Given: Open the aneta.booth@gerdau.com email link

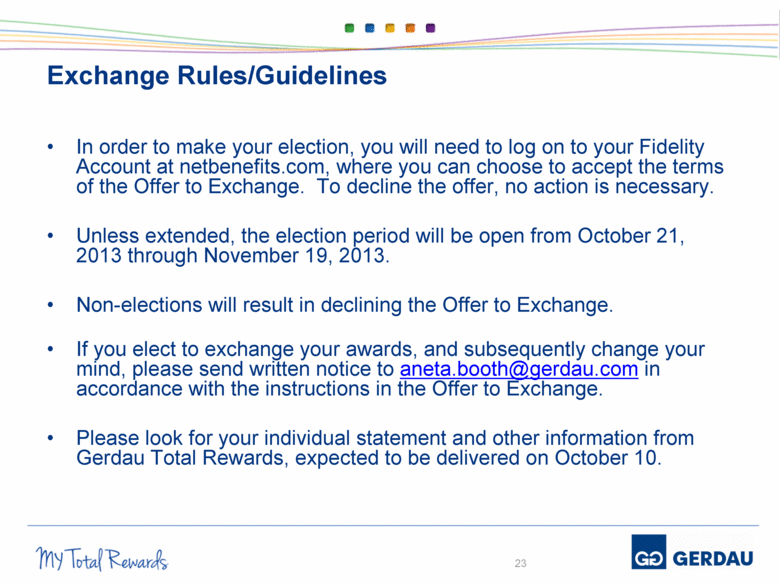Looking at the screenshot, I should tap(519, 371).
